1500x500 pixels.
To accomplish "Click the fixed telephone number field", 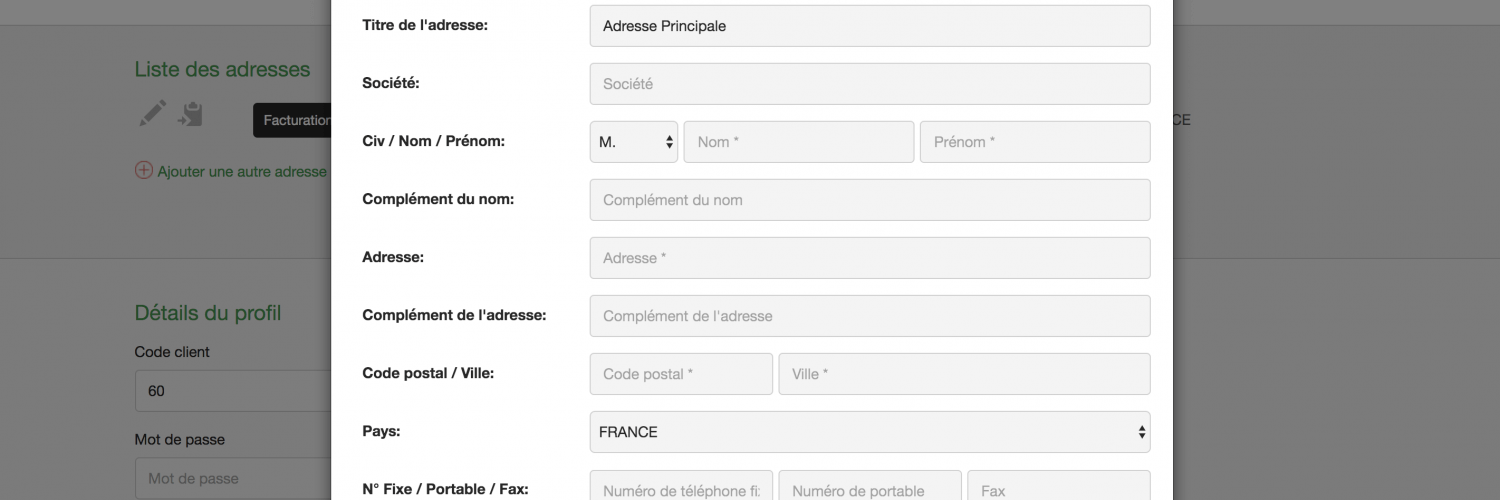I will click(x=680, y=489).
